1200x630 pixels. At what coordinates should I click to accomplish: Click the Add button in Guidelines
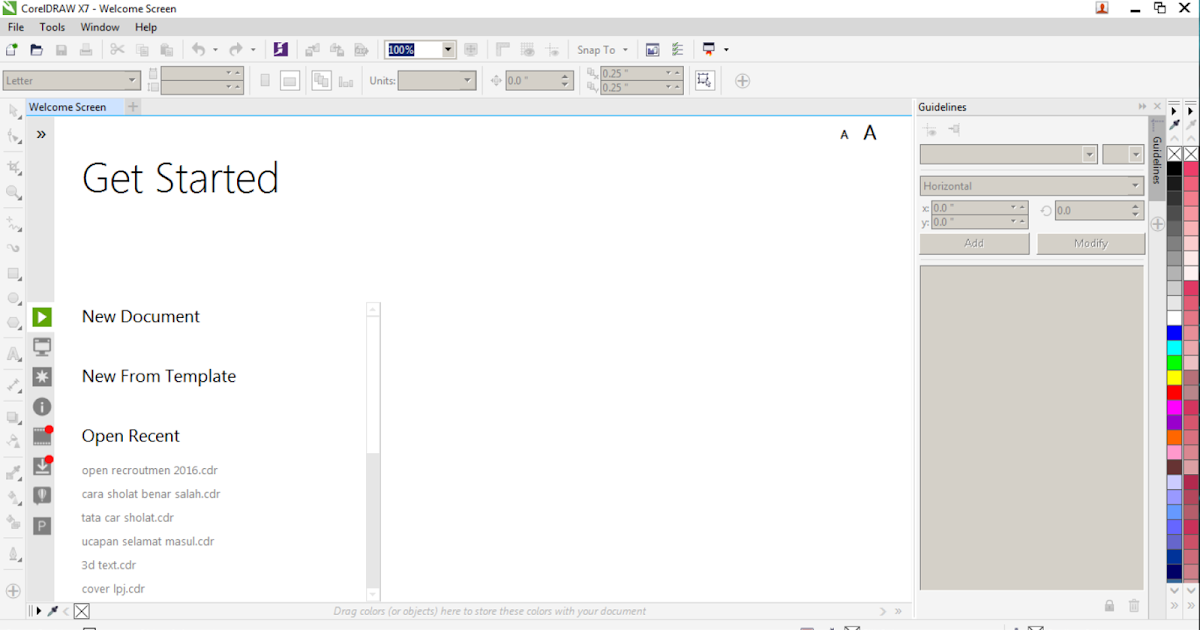[974, 243]
